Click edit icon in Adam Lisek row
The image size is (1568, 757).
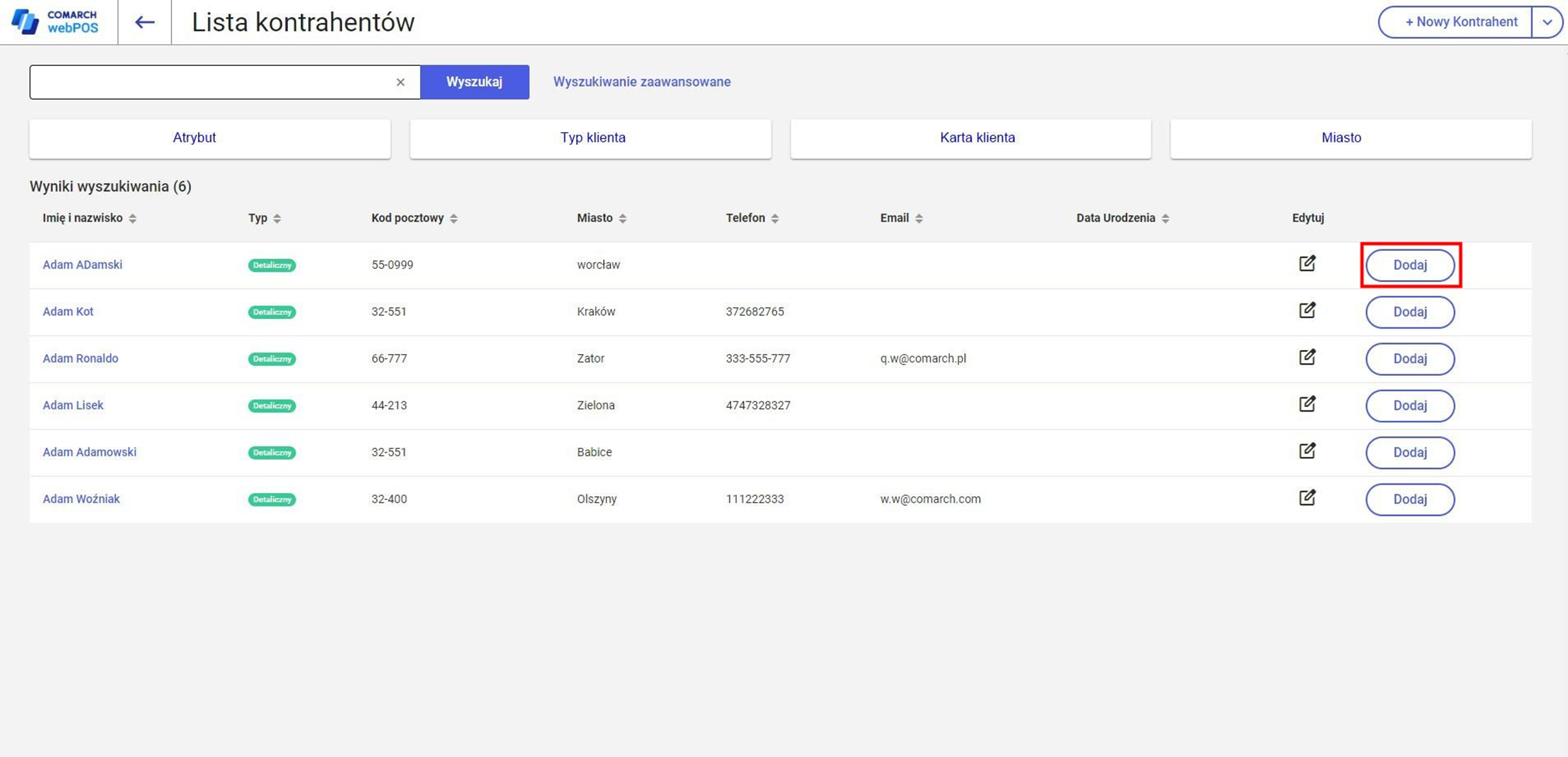point(1307,404)
